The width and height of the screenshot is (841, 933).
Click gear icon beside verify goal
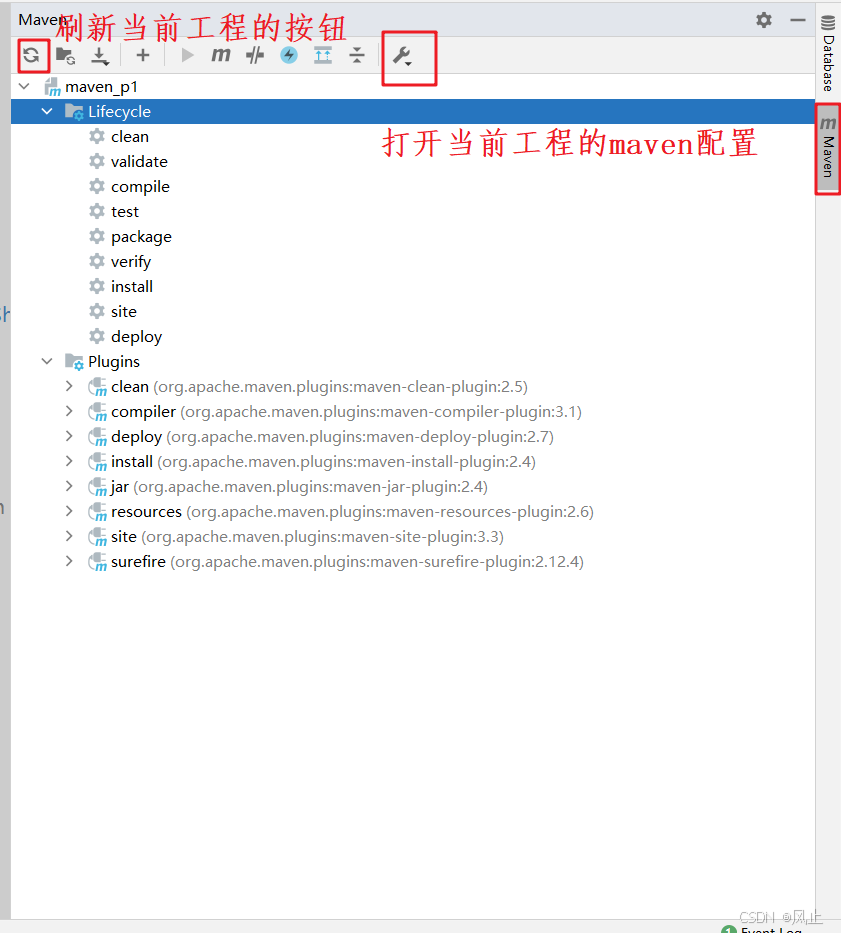pos(96,261)
